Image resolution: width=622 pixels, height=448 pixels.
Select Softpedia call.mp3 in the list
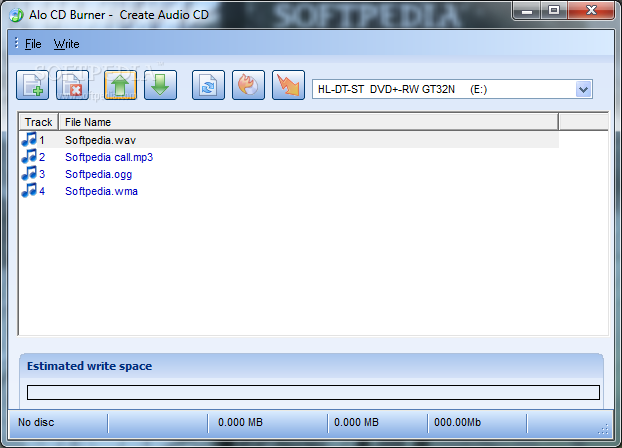109,157
